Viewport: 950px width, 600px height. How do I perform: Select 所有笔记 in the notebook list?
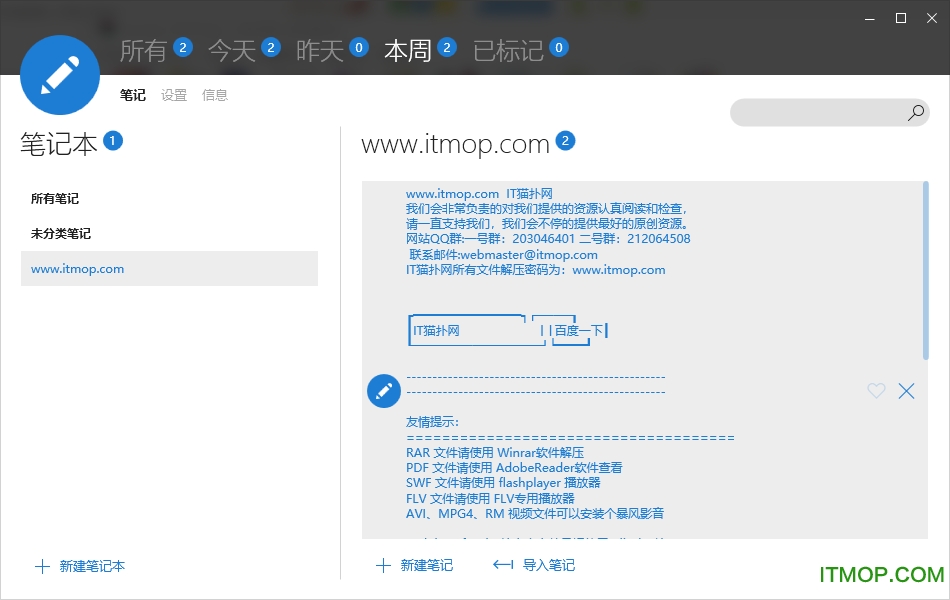click(x=55, y=199)
